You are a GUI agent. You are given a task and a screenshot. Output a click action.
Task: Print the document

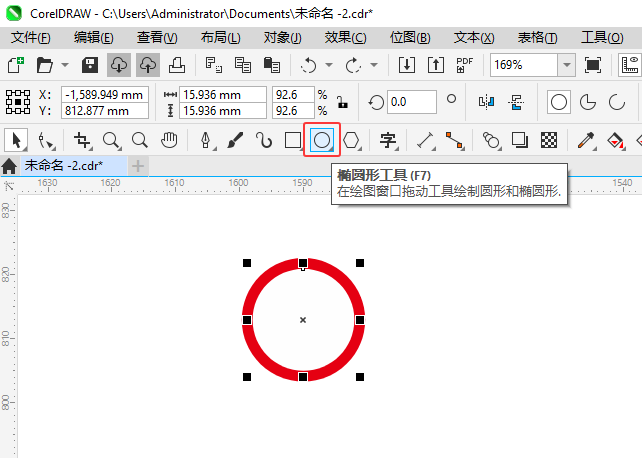tap(177, 65)
